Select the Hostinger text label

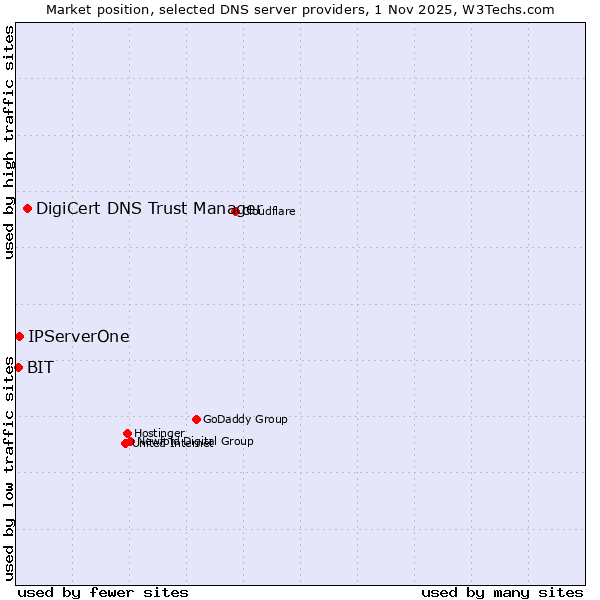pos(159,433)
